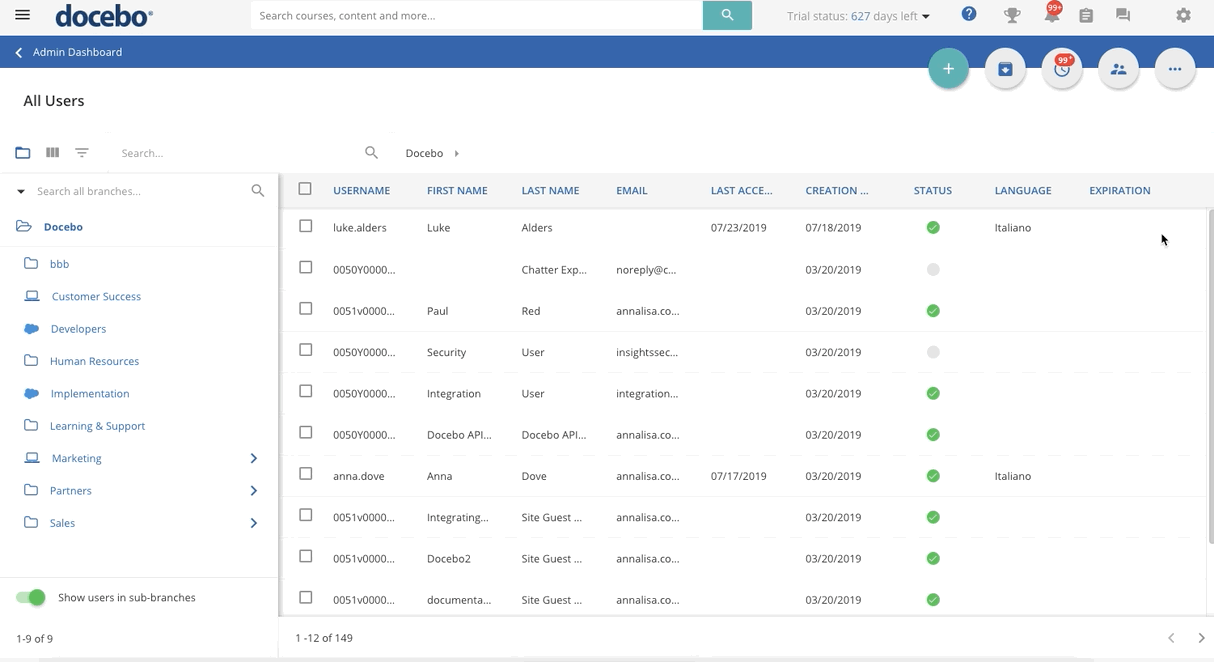
Task: Select the Docebo root branch
Action: tap(63, 227)
